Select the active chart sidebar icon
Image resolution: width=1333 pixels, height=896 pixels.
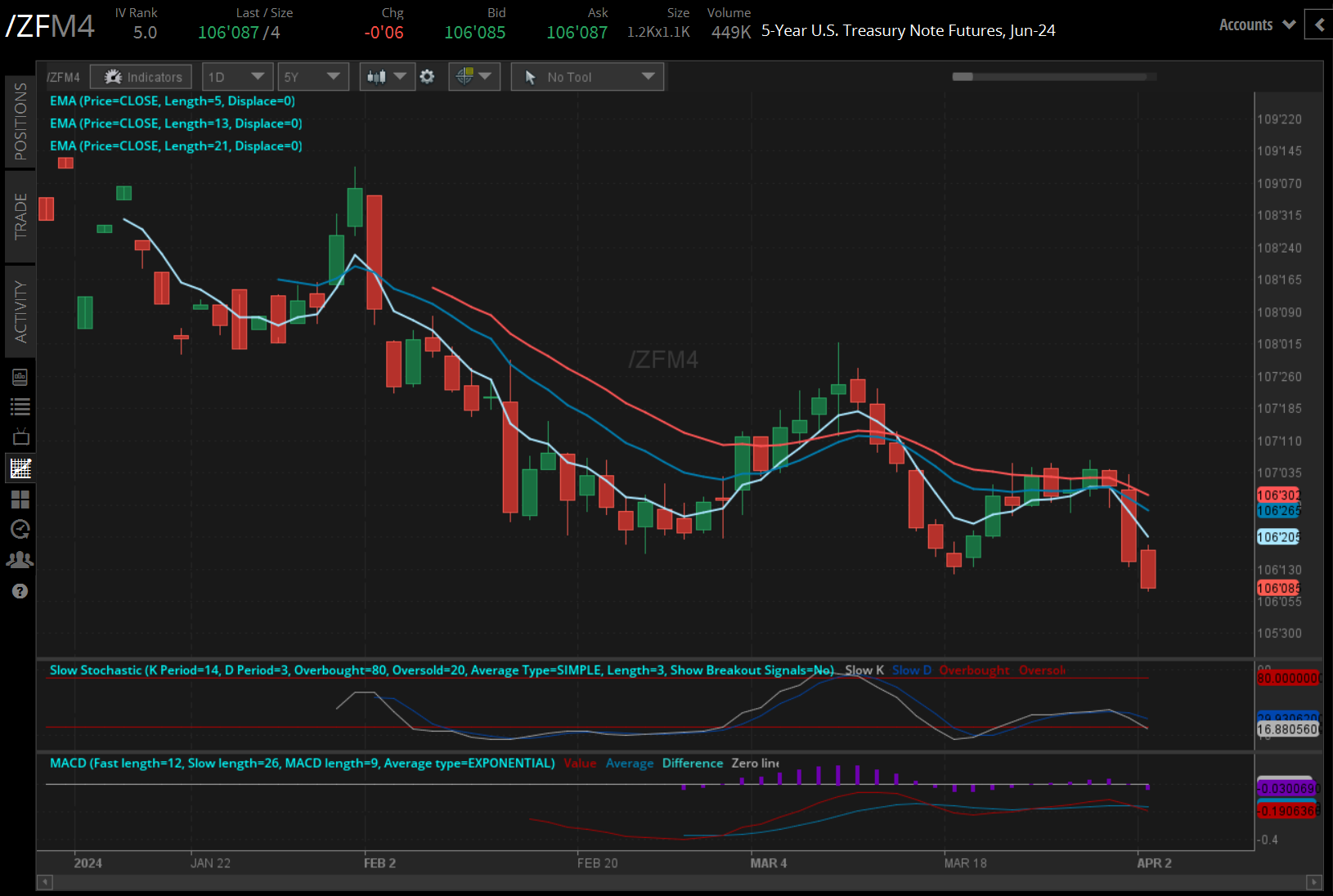pos(20,468)
